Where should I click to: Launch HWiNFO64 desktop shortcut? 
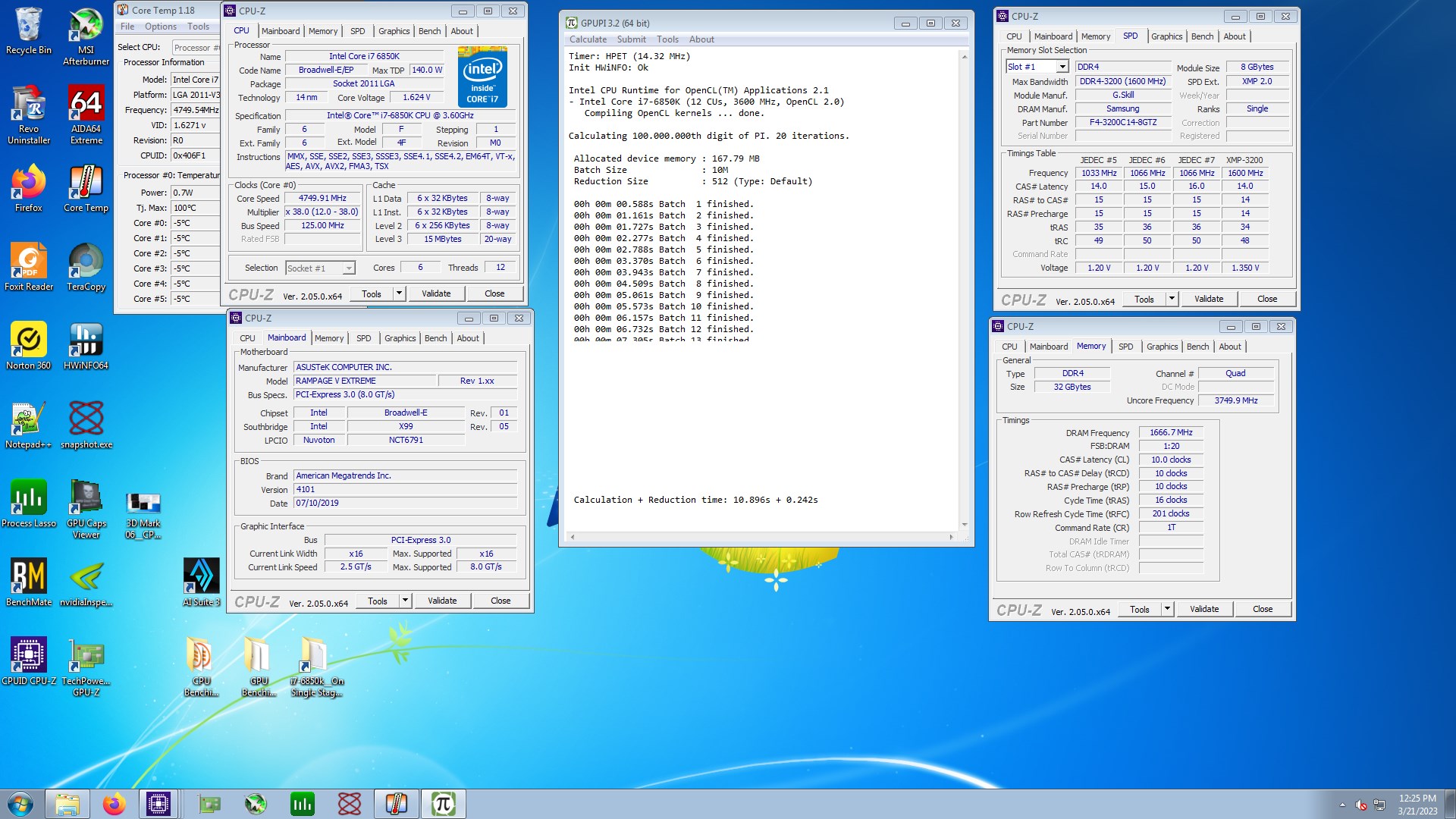pos(86,346)
